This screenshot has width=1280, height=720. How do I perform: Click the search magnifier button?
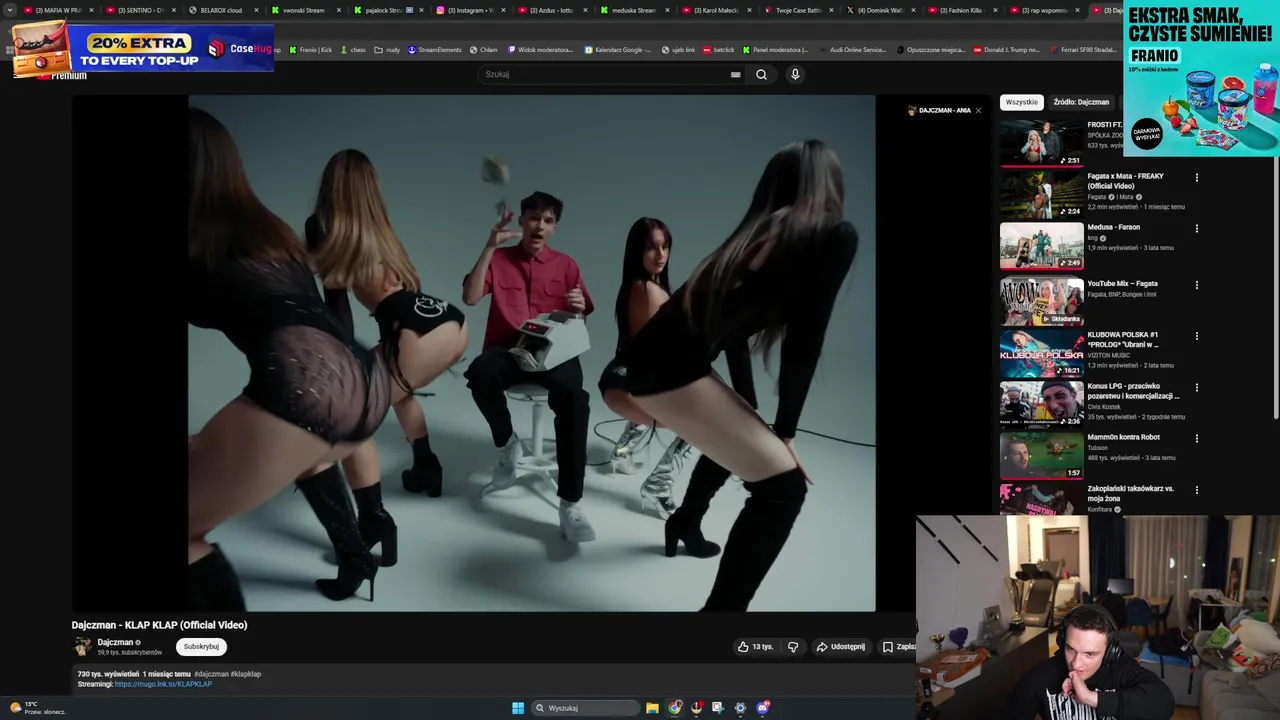761,74
